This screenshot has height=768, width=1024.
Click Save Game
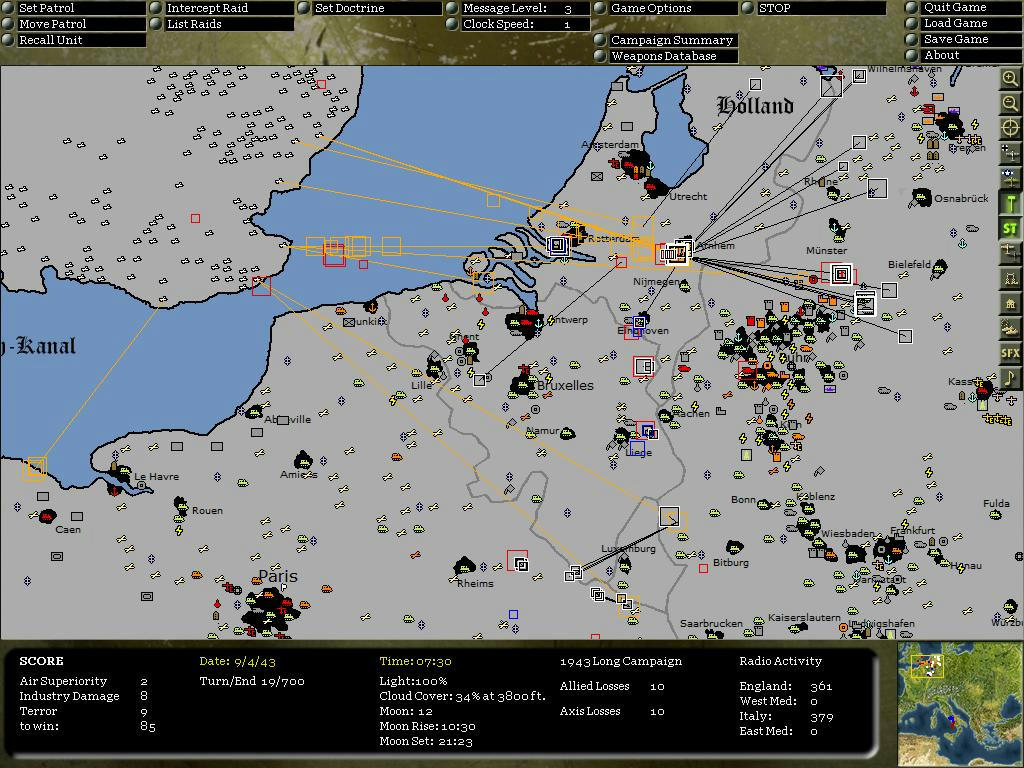pyautogui.click(x=963, y=39)
